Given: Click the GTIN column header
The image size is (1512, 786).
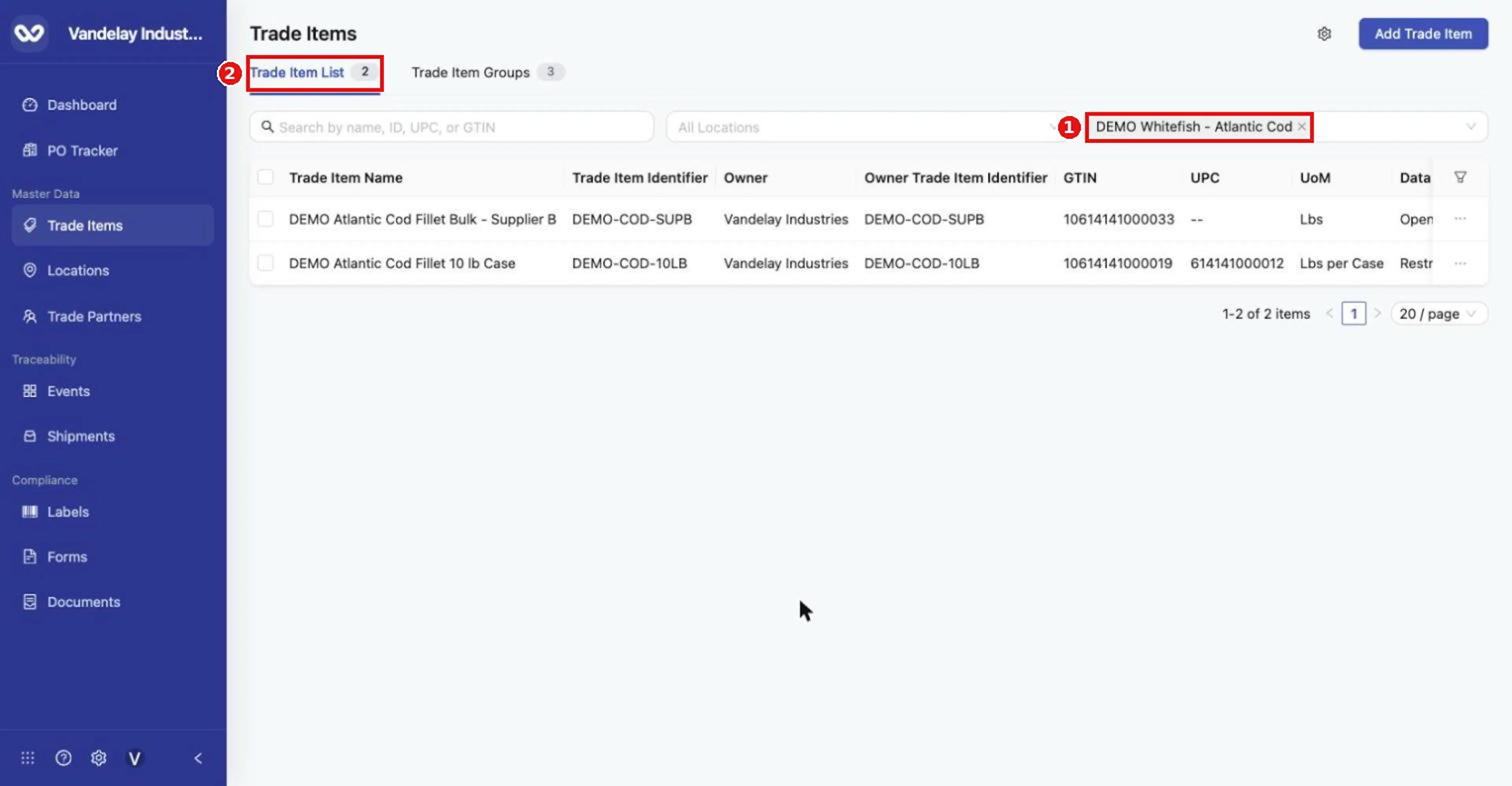Looking at the screenshot, I should pyautogui.click(x=1079, y=177).
